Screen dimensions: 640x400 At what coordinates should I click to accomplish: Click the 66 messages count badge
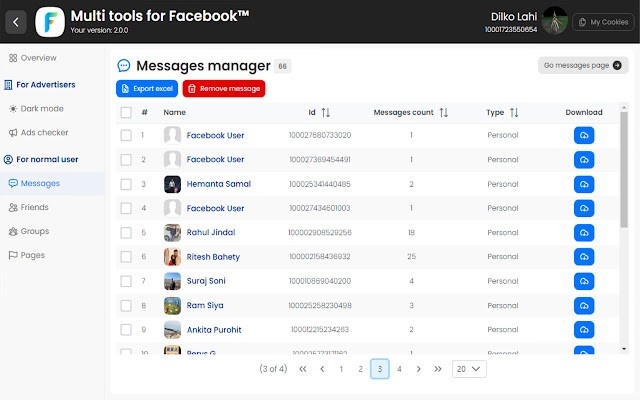(282, 66)
